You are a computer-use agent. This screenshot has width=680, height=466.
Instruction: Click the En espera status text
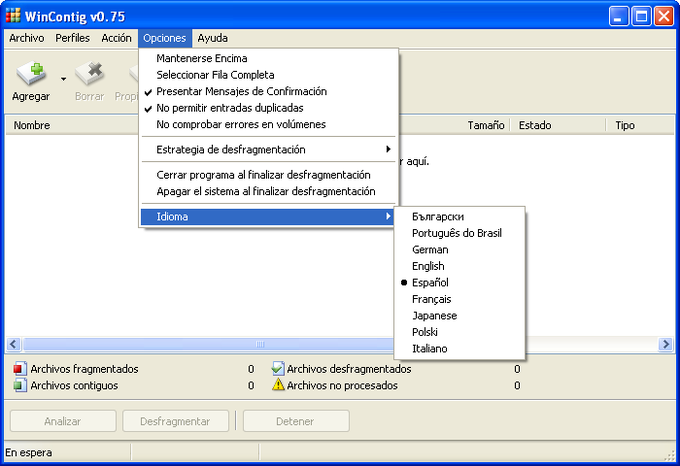click(x=29, y=453)
